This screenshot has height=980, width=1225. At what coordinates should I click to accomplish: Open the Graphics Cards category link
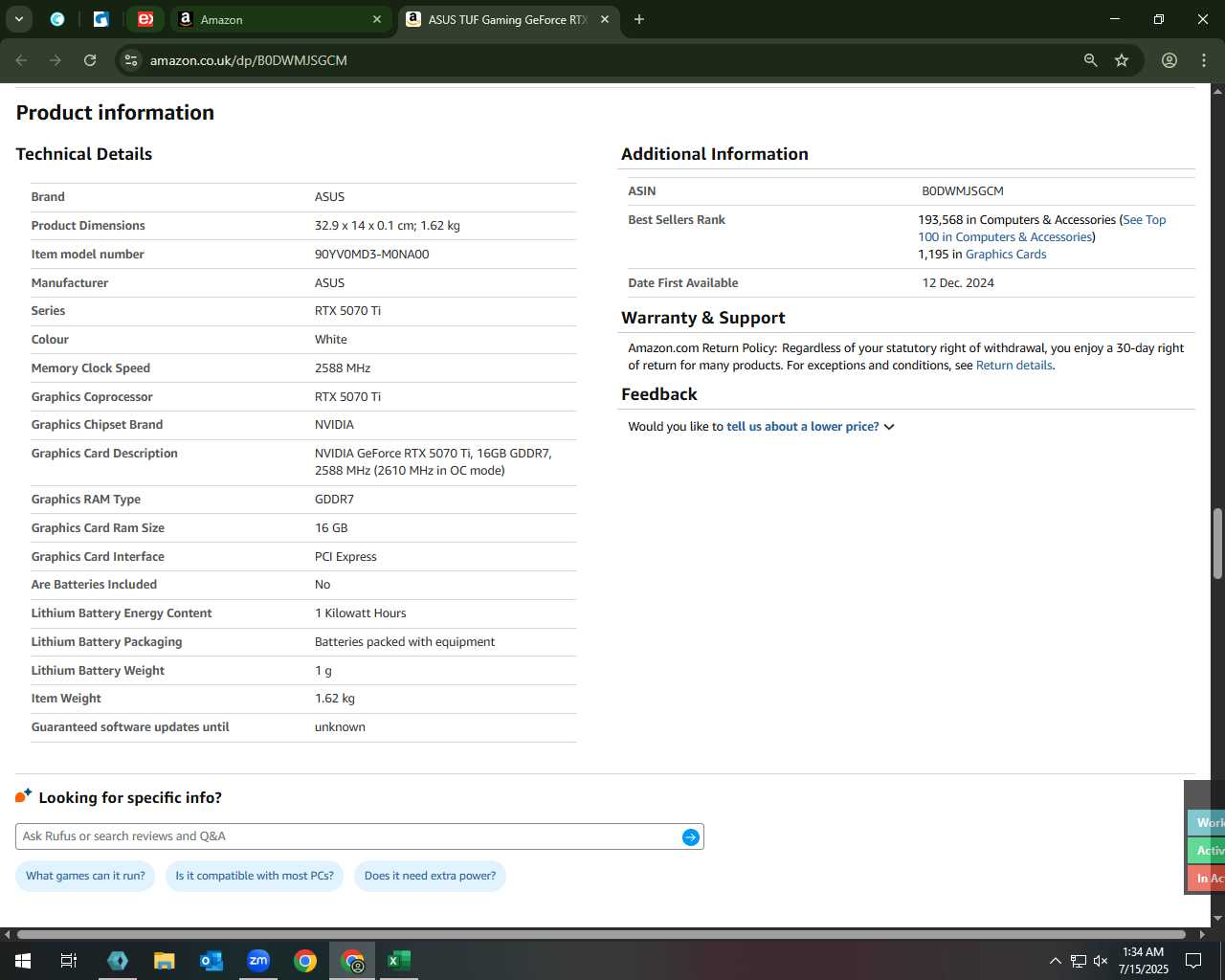click(x=1006, y=255)
